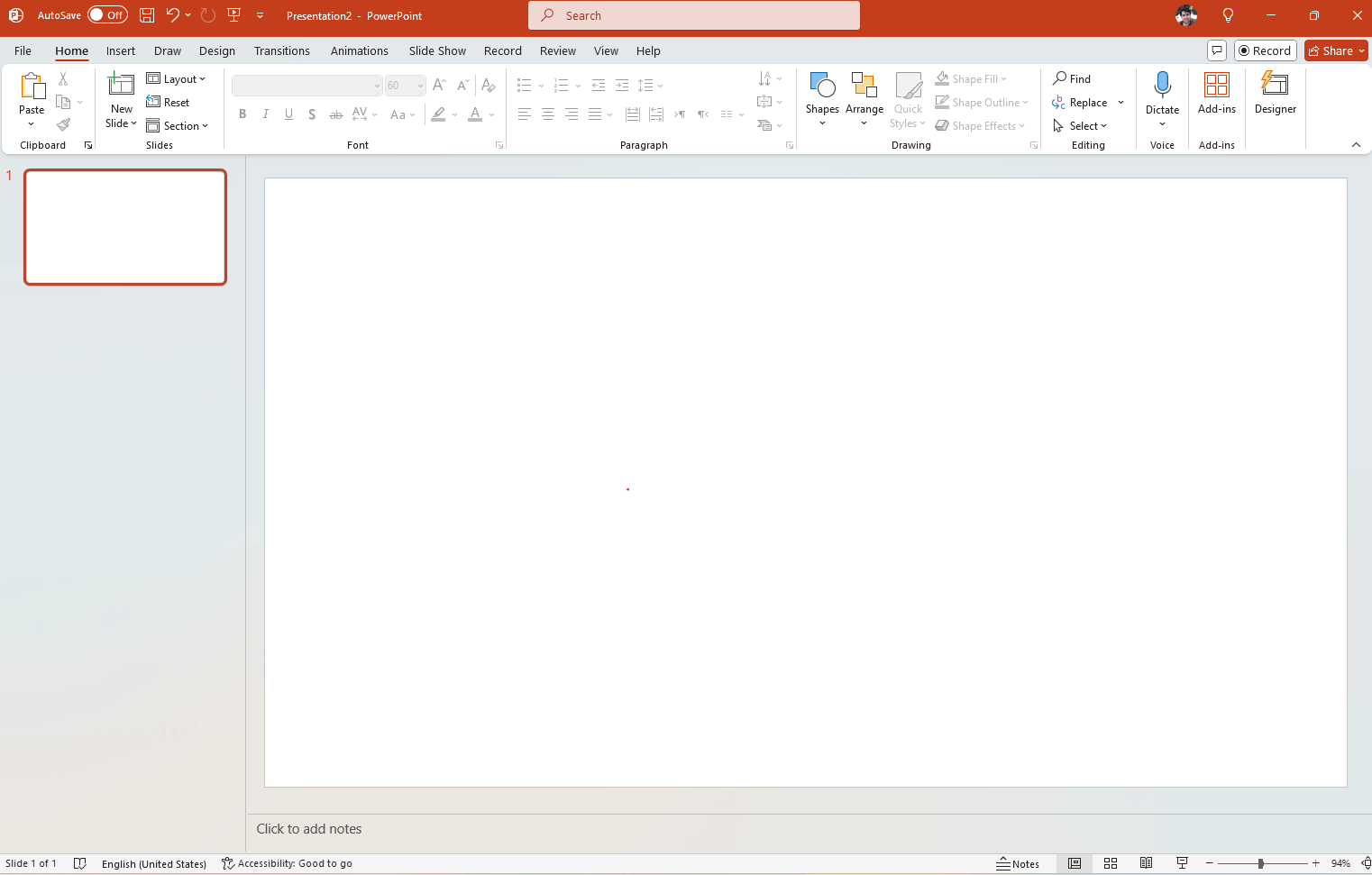Expand the Shape Outline menu
Screen dimensions: 1372x875
[982, 102]
